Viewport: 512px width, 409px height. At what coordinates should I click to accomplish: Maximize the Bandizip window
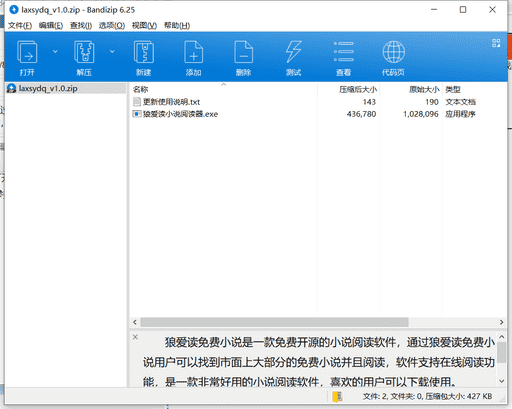(x=463, y=10)
